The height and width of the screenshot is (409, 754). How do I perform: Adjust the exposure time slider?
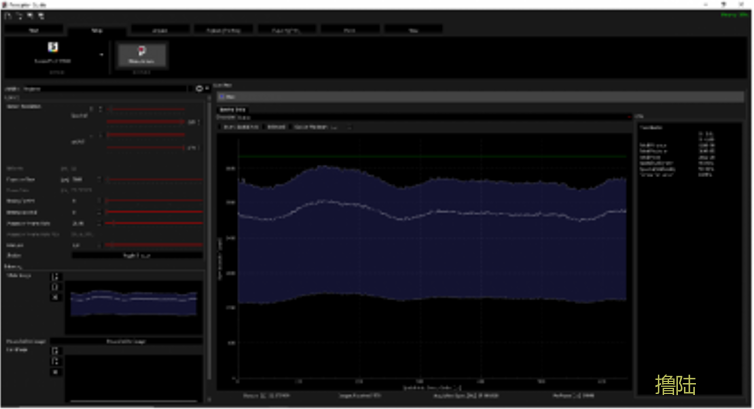[154, 179]
